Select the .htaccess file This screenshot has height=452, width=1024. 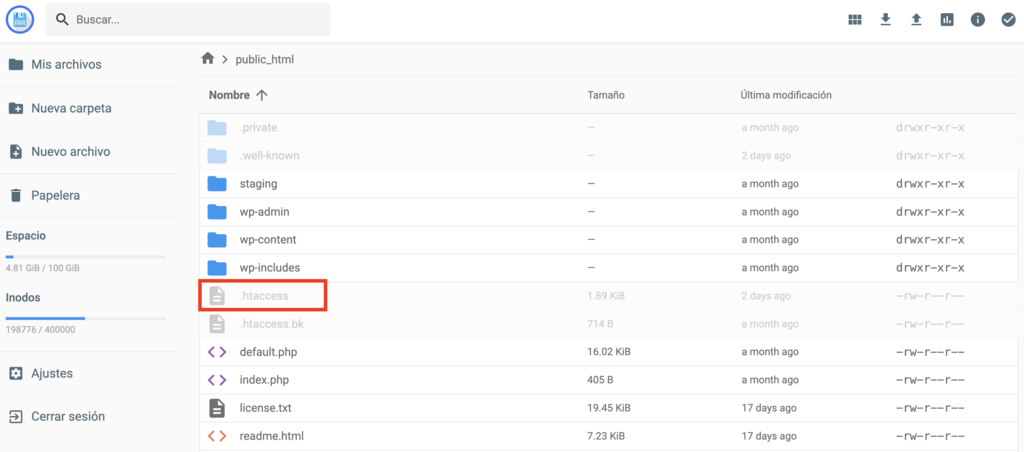(x=263, y=296)
